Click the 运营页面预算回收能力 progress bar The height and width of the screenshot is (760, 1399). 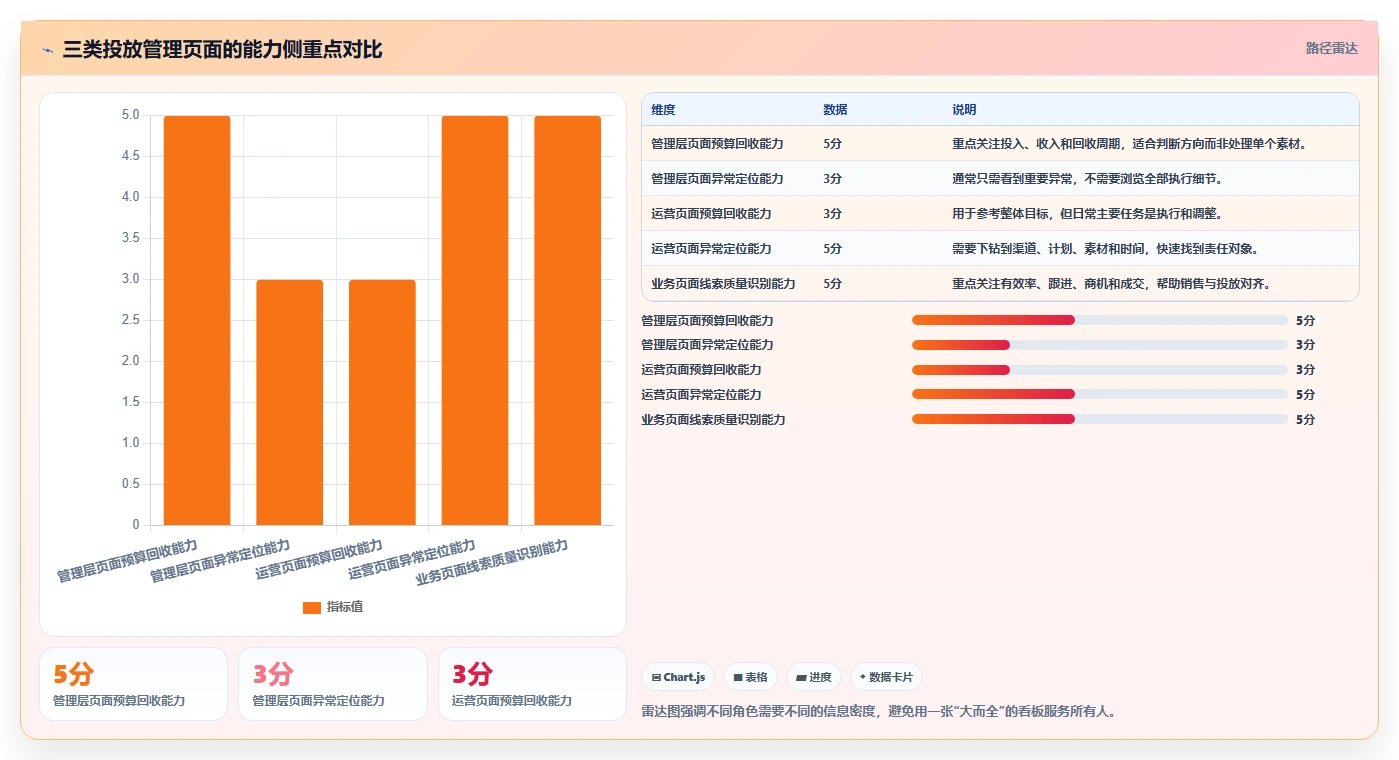tap(1099, 370)
